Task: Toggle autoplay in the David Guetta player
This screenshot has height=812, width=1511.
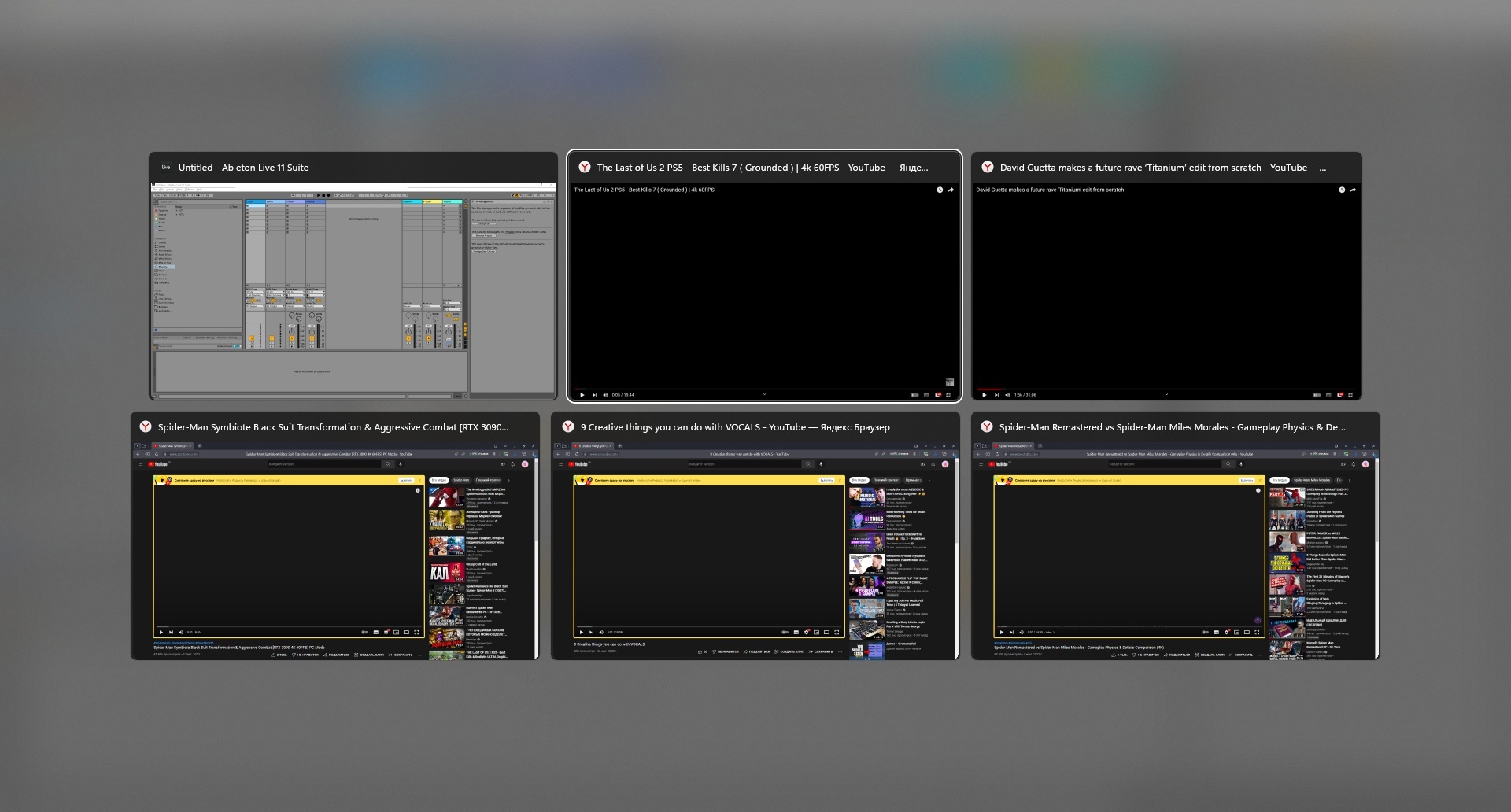Action: (1317, 394)
